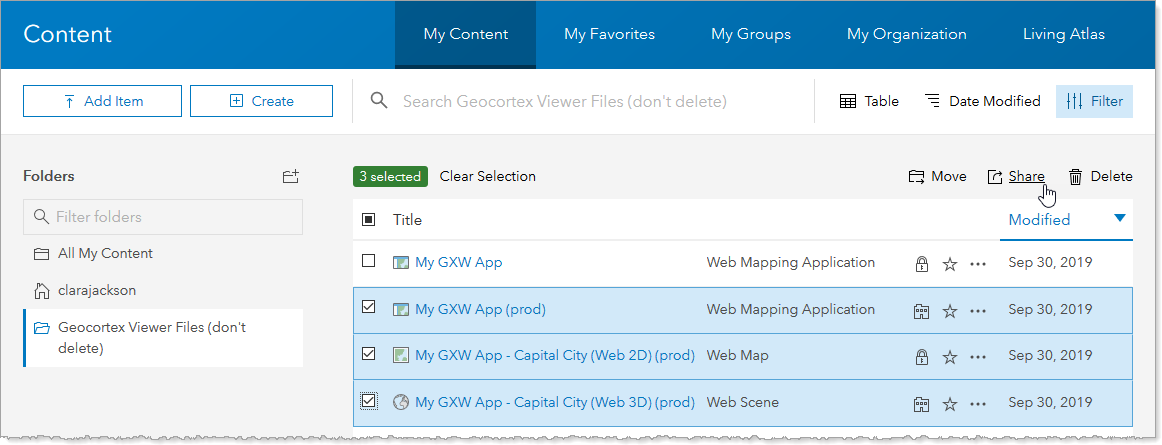Toggle the select-all checkbox beside Title
Screen dimensions: 1162x445
(x=369, y=220)
